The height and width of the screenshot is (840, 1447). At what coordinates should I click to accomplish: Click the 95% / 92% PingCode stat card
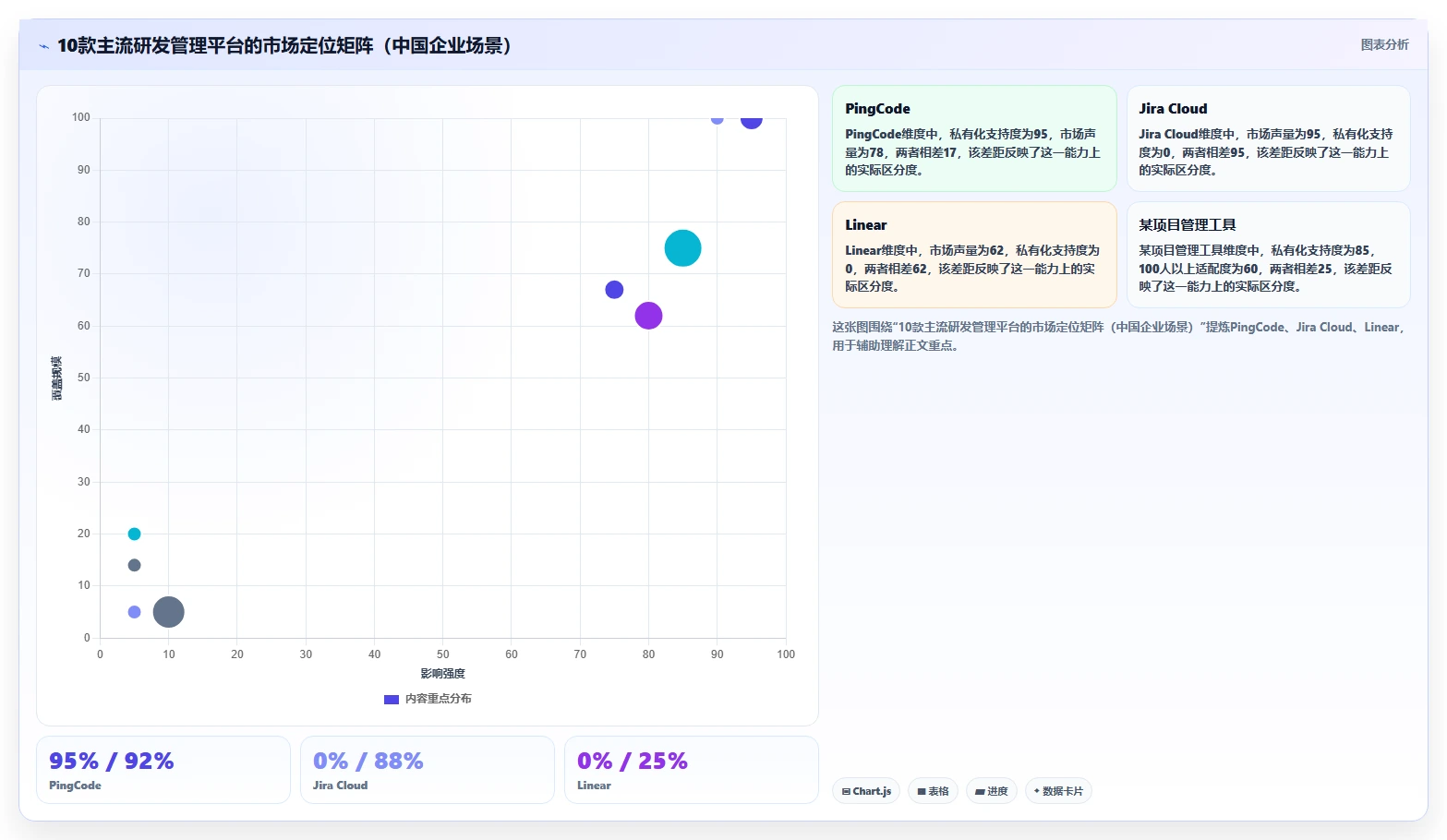coord(163,770)
